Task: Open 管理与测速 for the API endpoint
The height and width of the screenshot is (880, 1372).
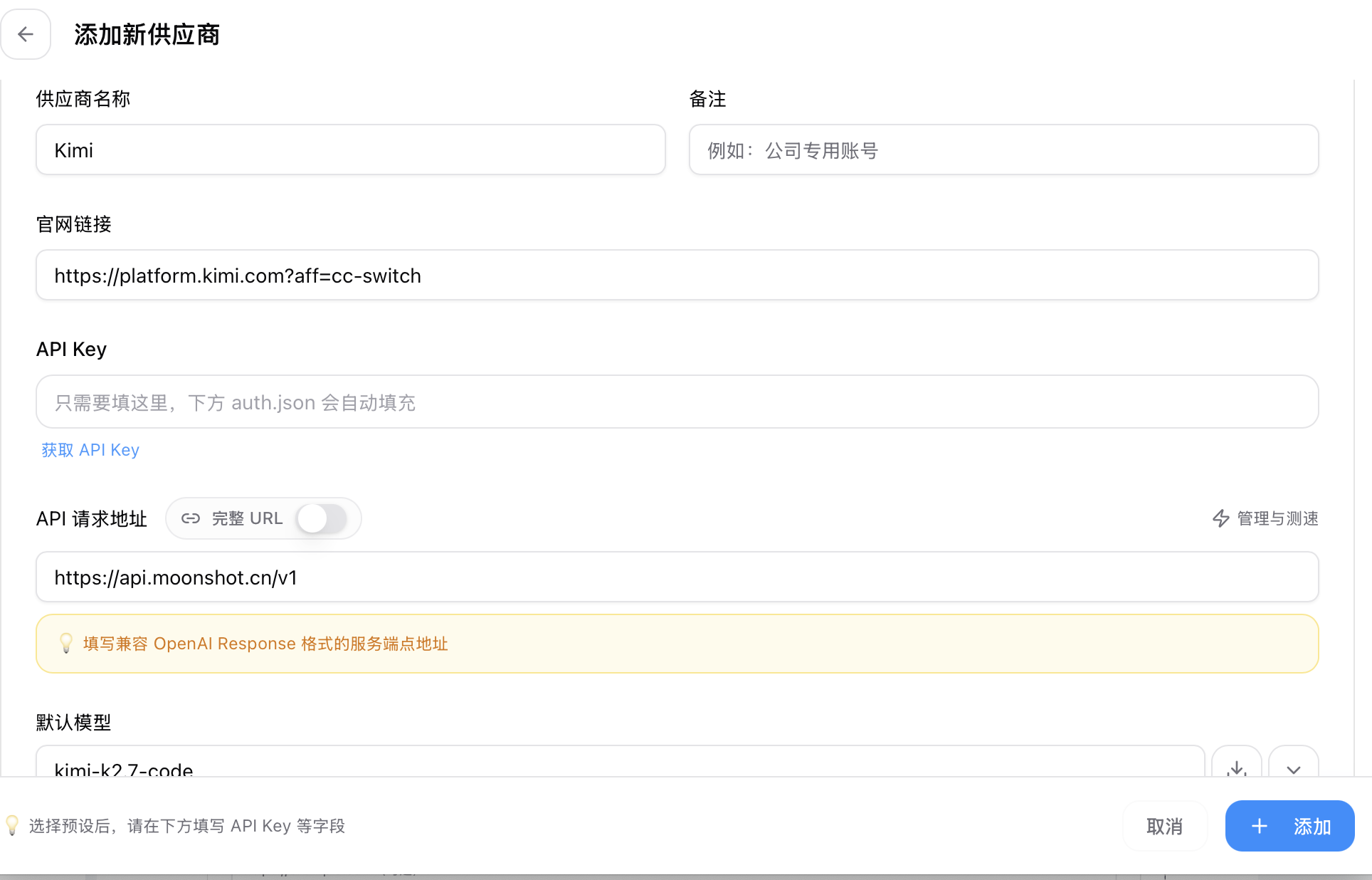Action: tap(1265, 518)
